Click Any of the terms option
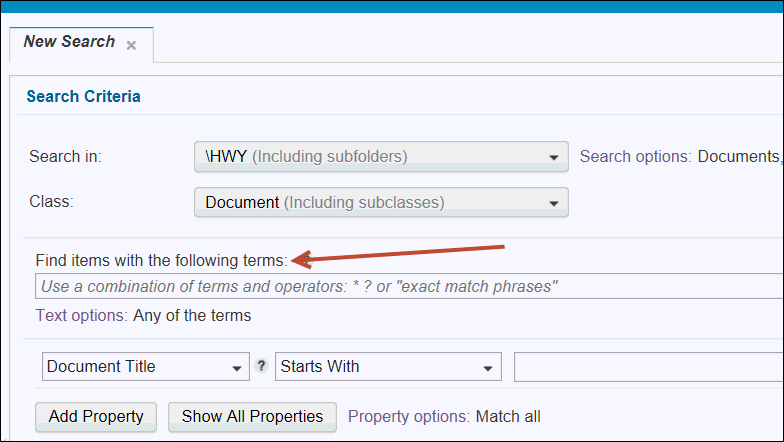Screen dimensions: 784x442 click(192, 316)
